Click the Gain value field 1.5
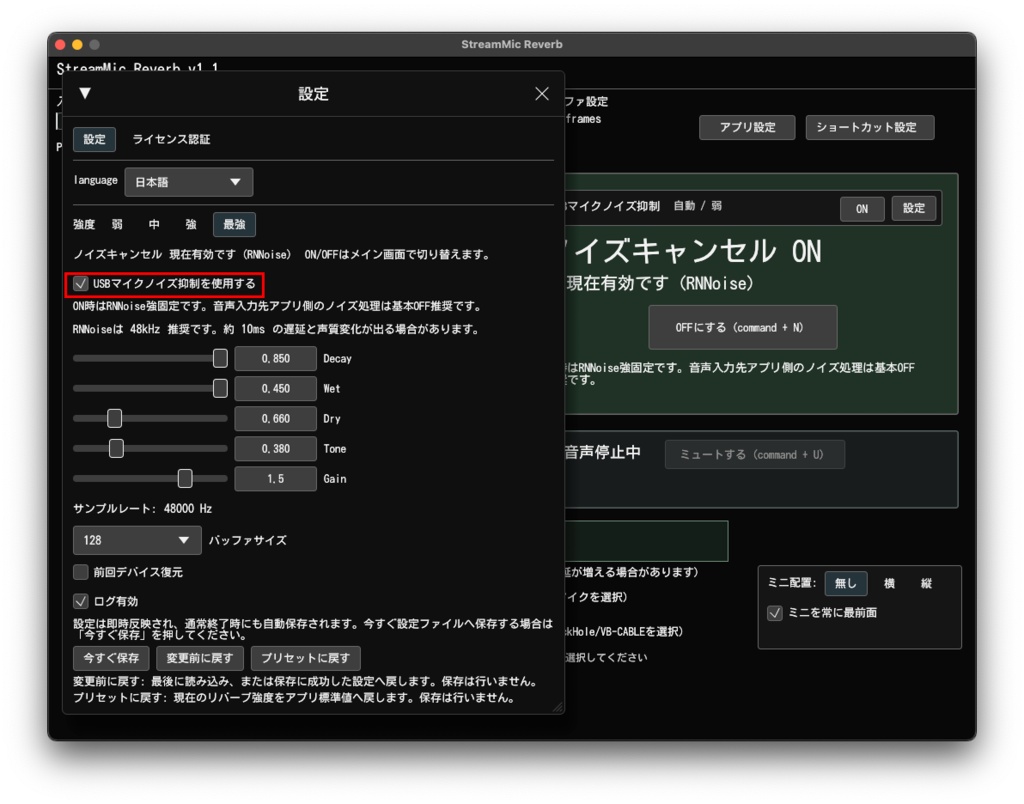The height and width of the screenshot is (804, 1024). 276,479
